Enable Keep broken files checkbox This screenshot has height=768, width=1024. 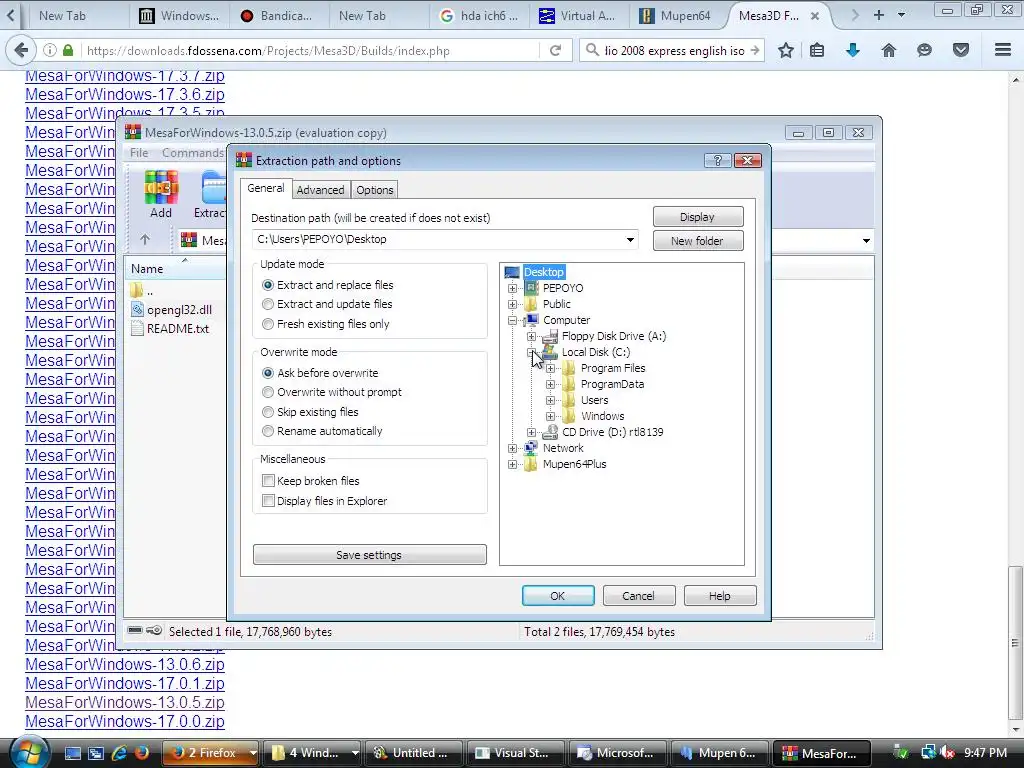click(268, 481)
